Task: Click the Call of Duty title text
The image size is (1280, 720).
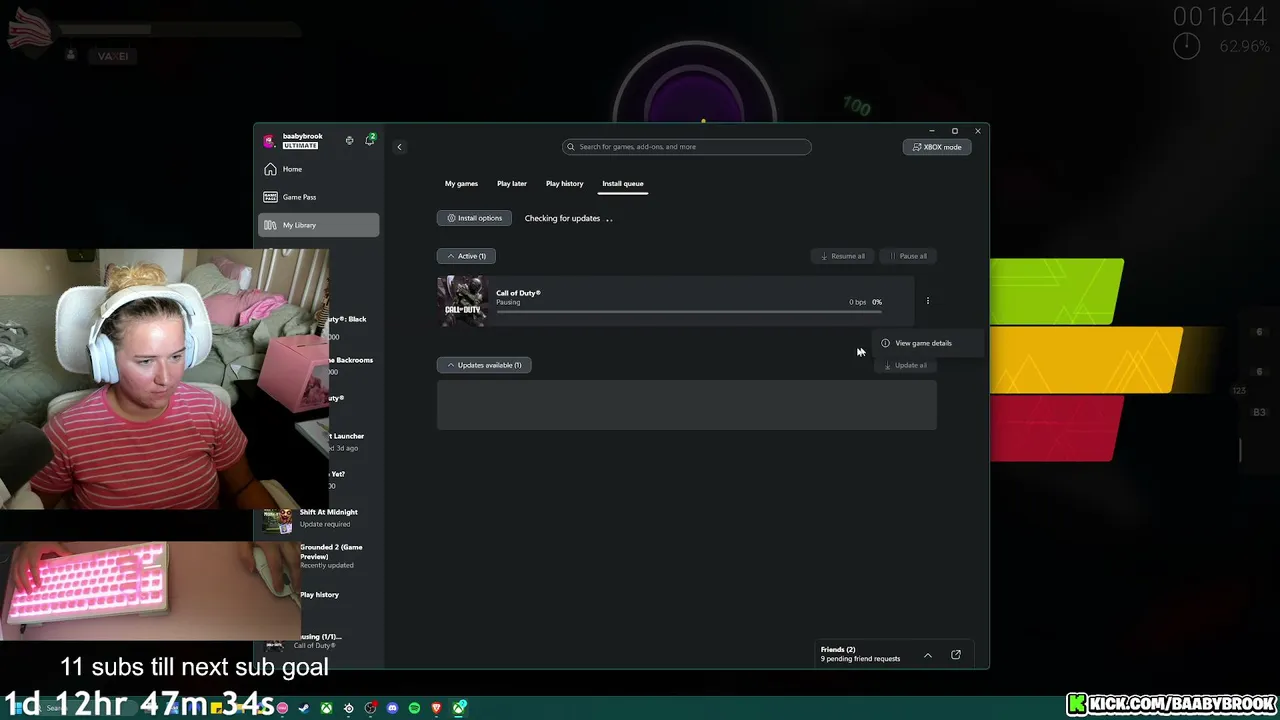Action: [518, 293]
